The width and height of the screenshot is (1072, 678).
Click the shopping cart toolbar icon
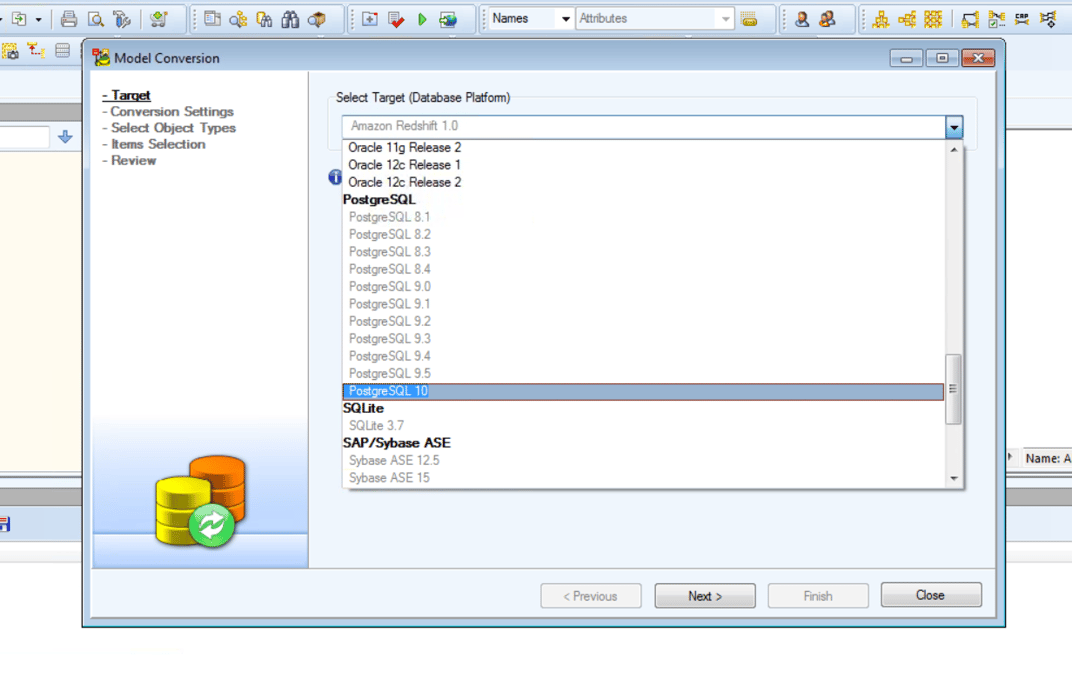click(159, 19)
